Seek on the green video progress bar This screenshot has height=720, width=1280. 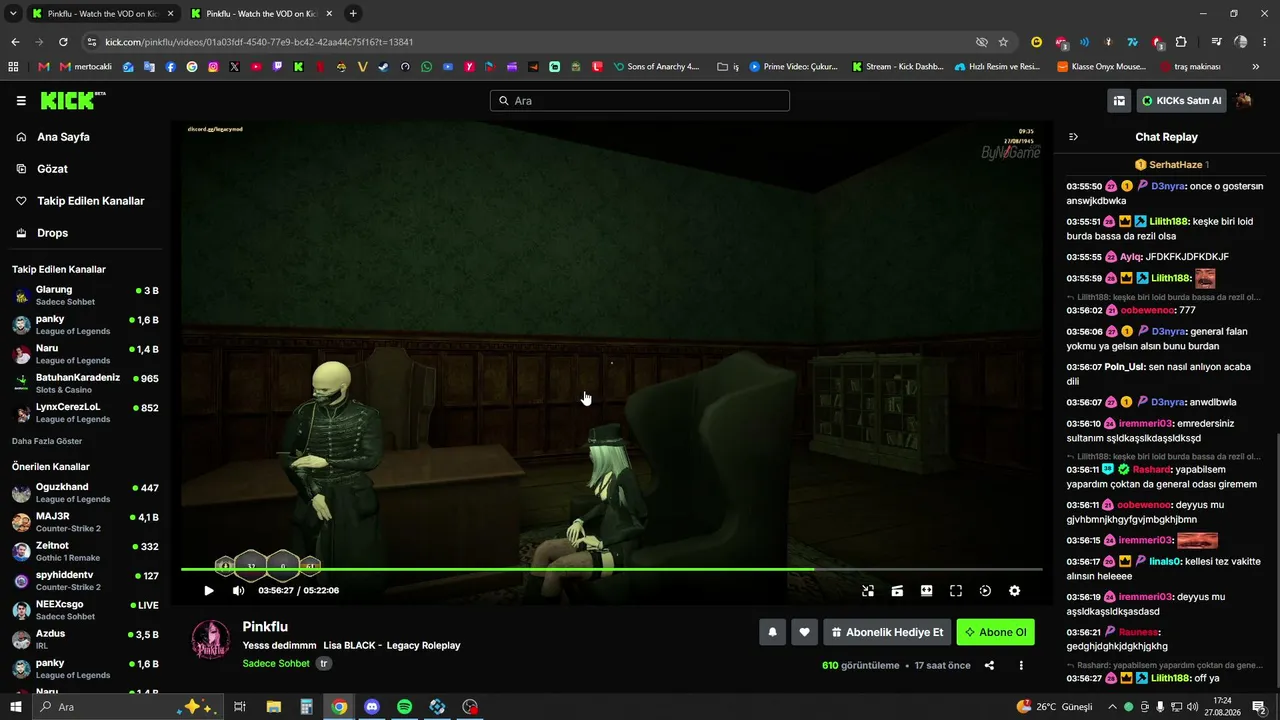(x=611, y=569)
